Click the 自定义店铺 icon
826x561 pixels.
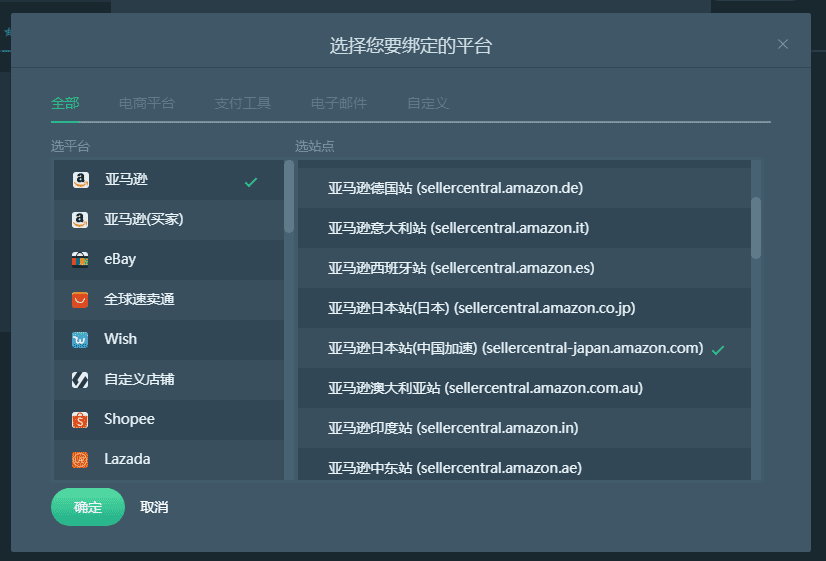pyautogui.click(x=80, y=380)
